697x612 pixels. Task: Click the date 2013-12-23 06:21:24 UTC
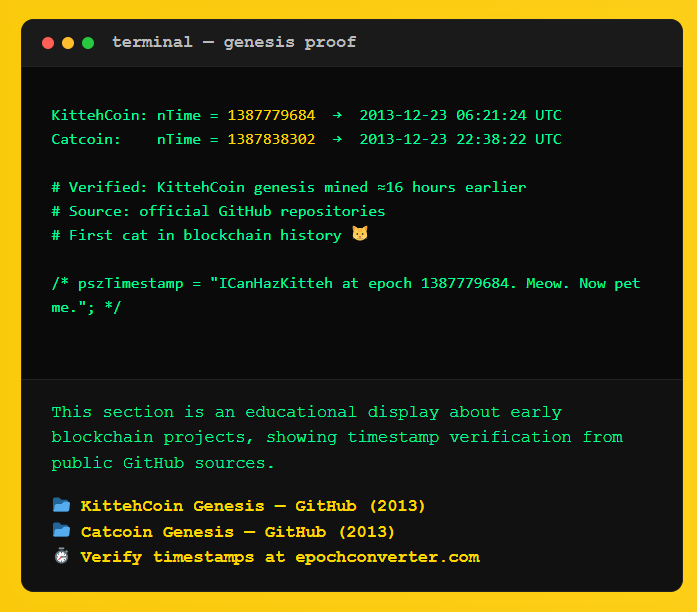tap(460, 116)
